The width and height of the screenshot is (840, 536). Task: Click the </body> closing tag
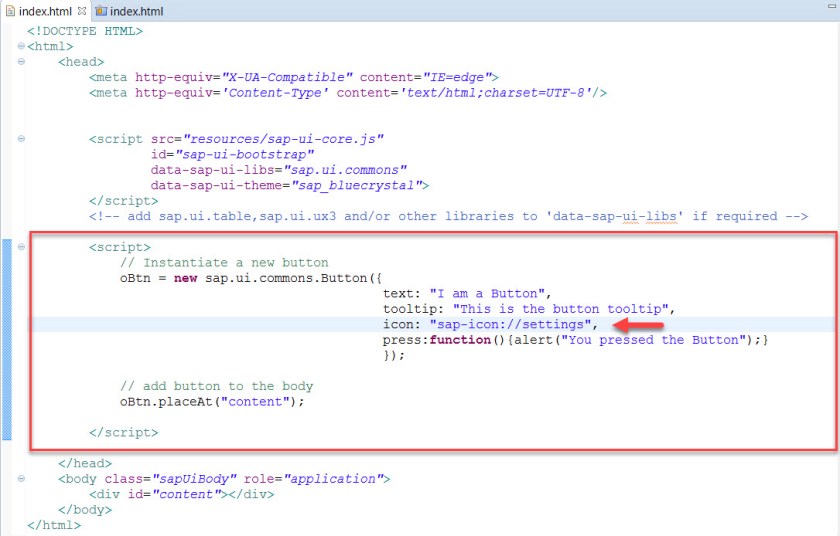85,510
